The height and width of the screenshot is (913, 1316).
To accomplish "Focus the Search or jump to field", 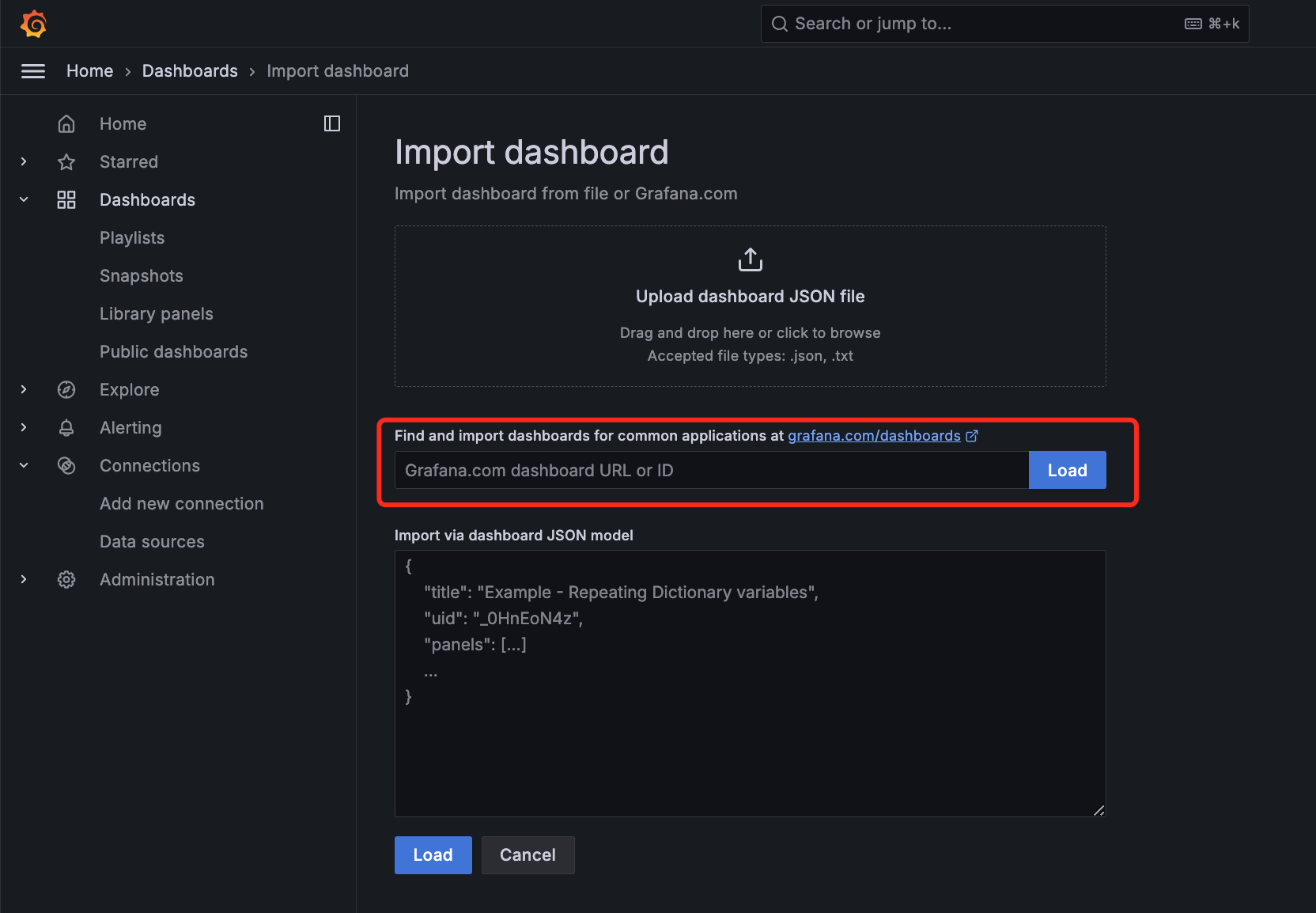I will coord(1004,24).
